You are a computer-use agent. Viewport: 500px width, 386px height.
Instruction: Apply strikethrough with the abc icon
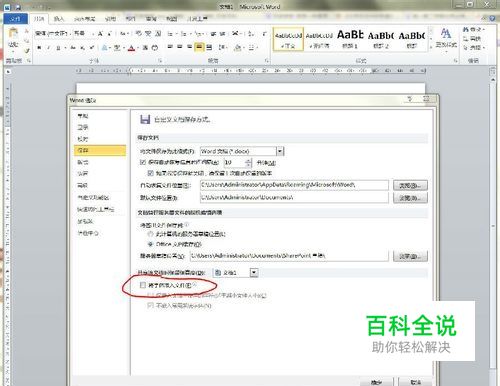click(x=73, y=48)
